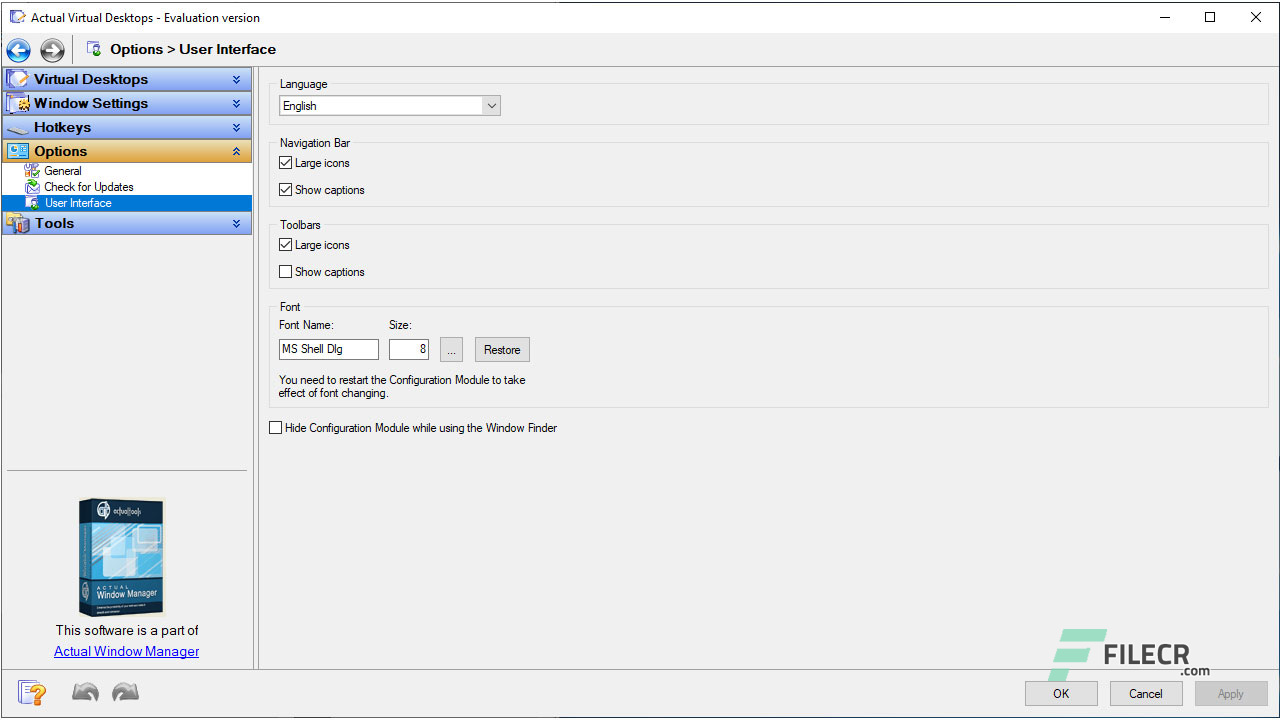Click the Virtual Desktops section icon

pyautogui.click(x=18, y=79)
